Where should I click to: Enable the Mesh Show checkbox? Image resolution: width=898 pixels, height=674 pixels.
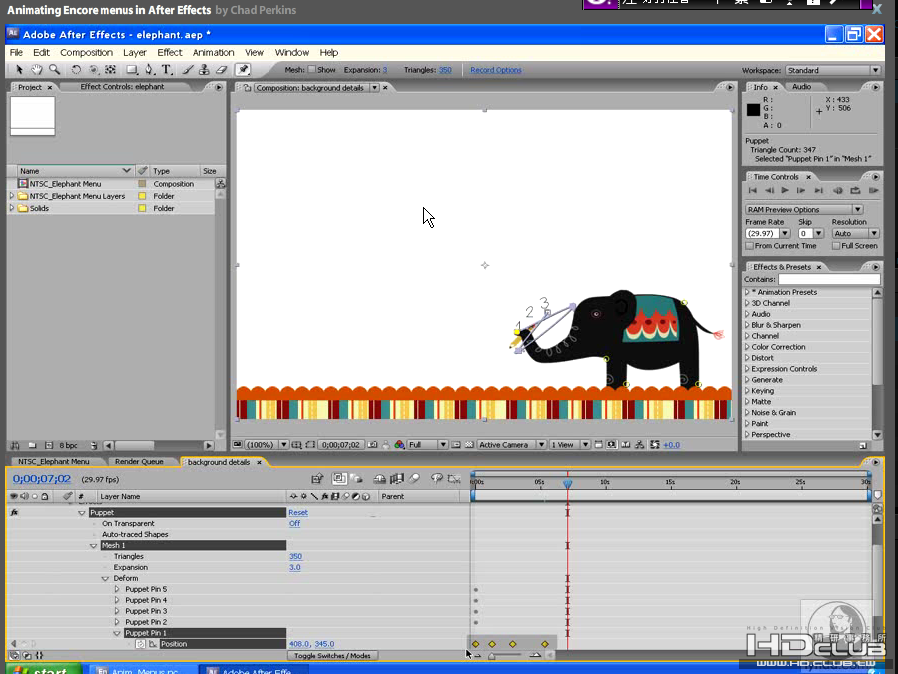[312, 69]
